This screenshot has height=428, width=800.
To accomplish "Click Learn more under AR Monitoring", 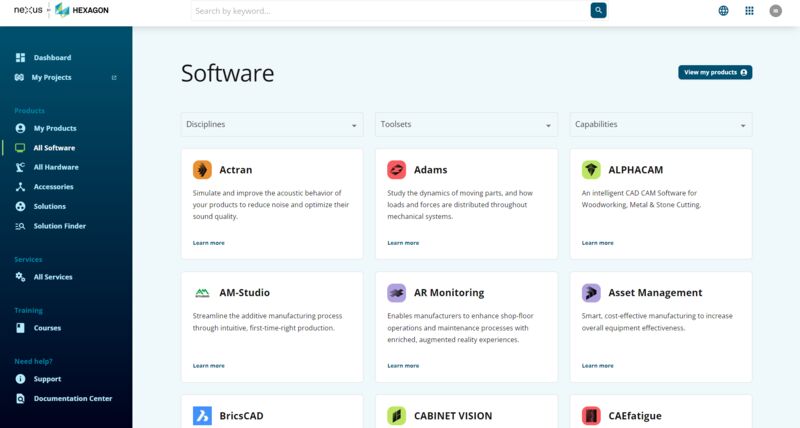I will [403, 366].
